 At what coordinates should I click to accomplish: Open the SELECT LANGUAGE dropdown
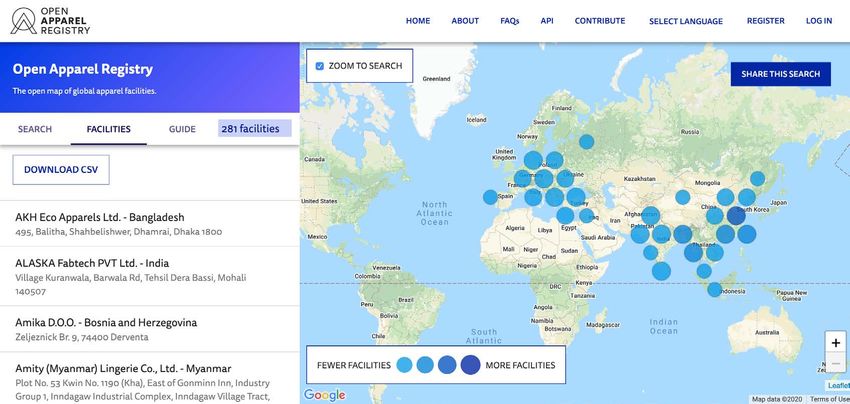686,21
